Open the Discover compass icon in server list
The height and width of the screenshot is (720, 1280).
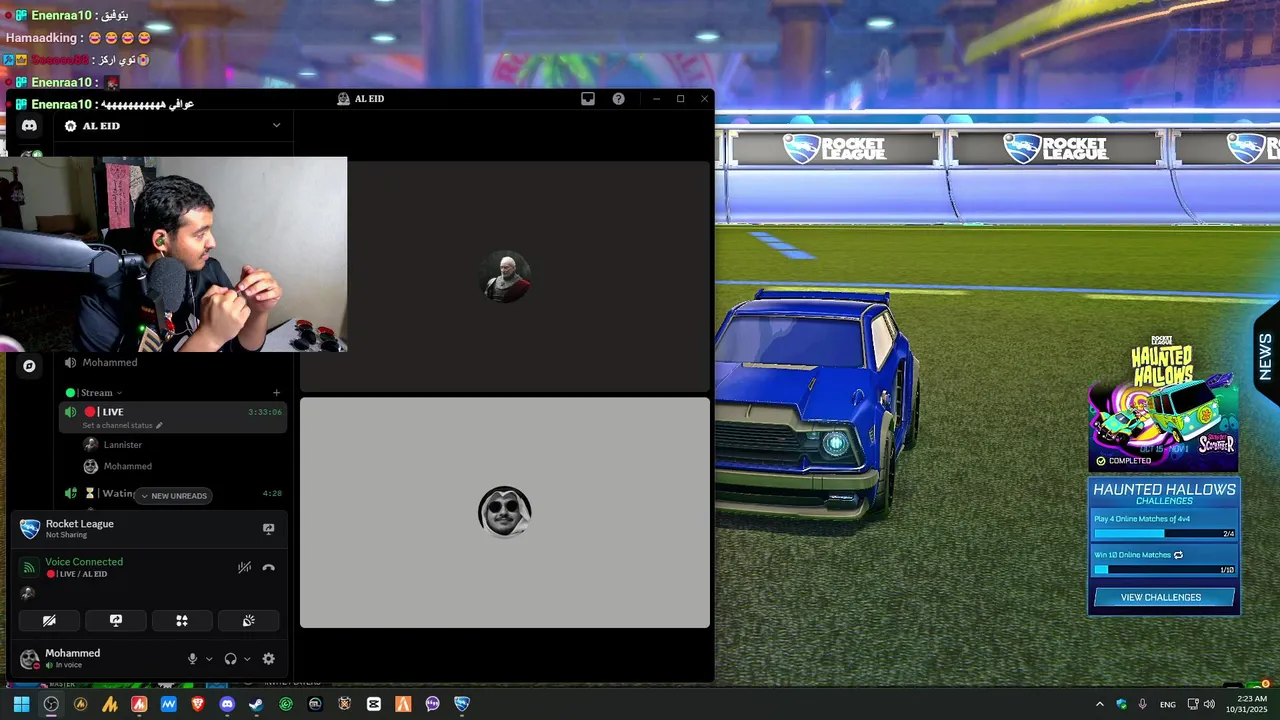[x=29, y=366]
